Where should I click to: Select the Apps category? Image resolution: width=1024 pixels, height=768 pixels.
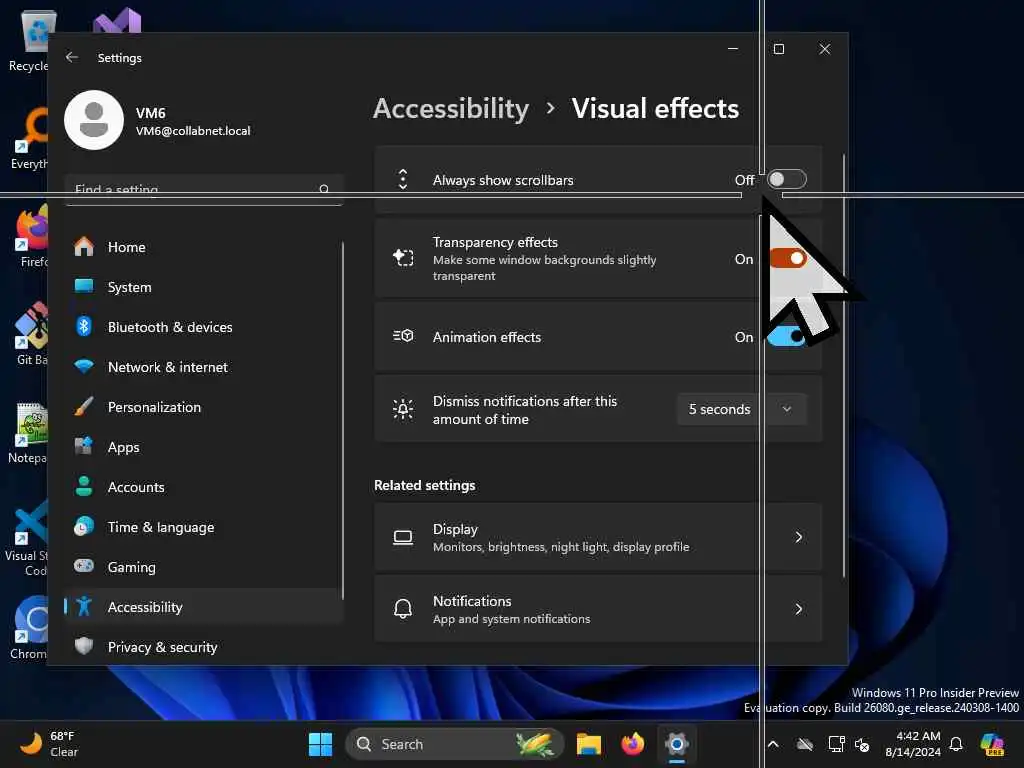204,447
